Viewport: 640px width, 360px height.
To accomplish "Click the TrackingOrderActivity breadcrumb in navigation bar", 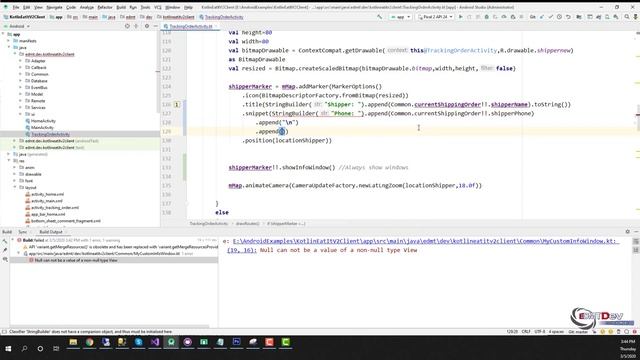I will coord(221,17).
